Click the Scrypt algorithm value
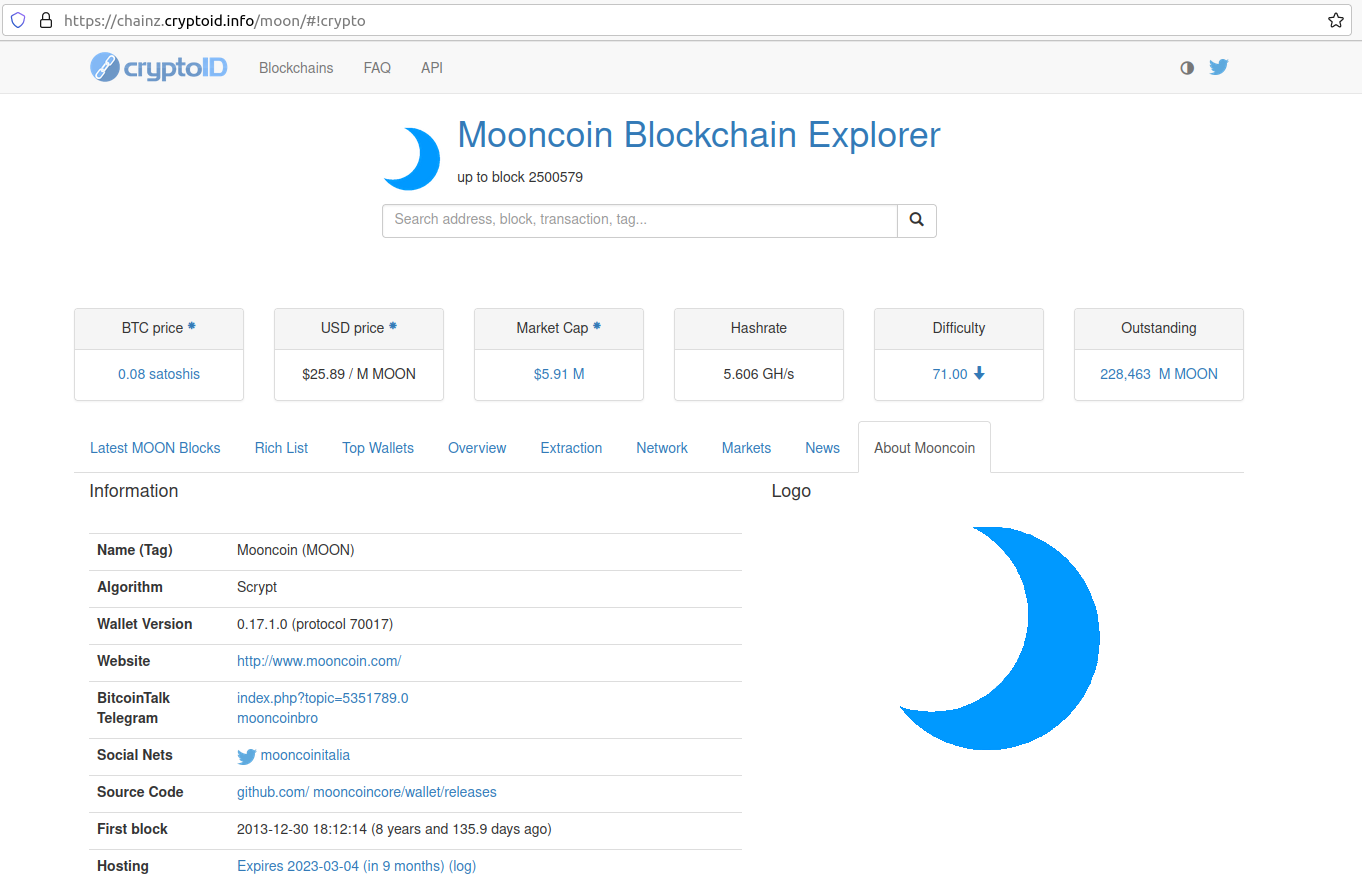 coord(257,587)
